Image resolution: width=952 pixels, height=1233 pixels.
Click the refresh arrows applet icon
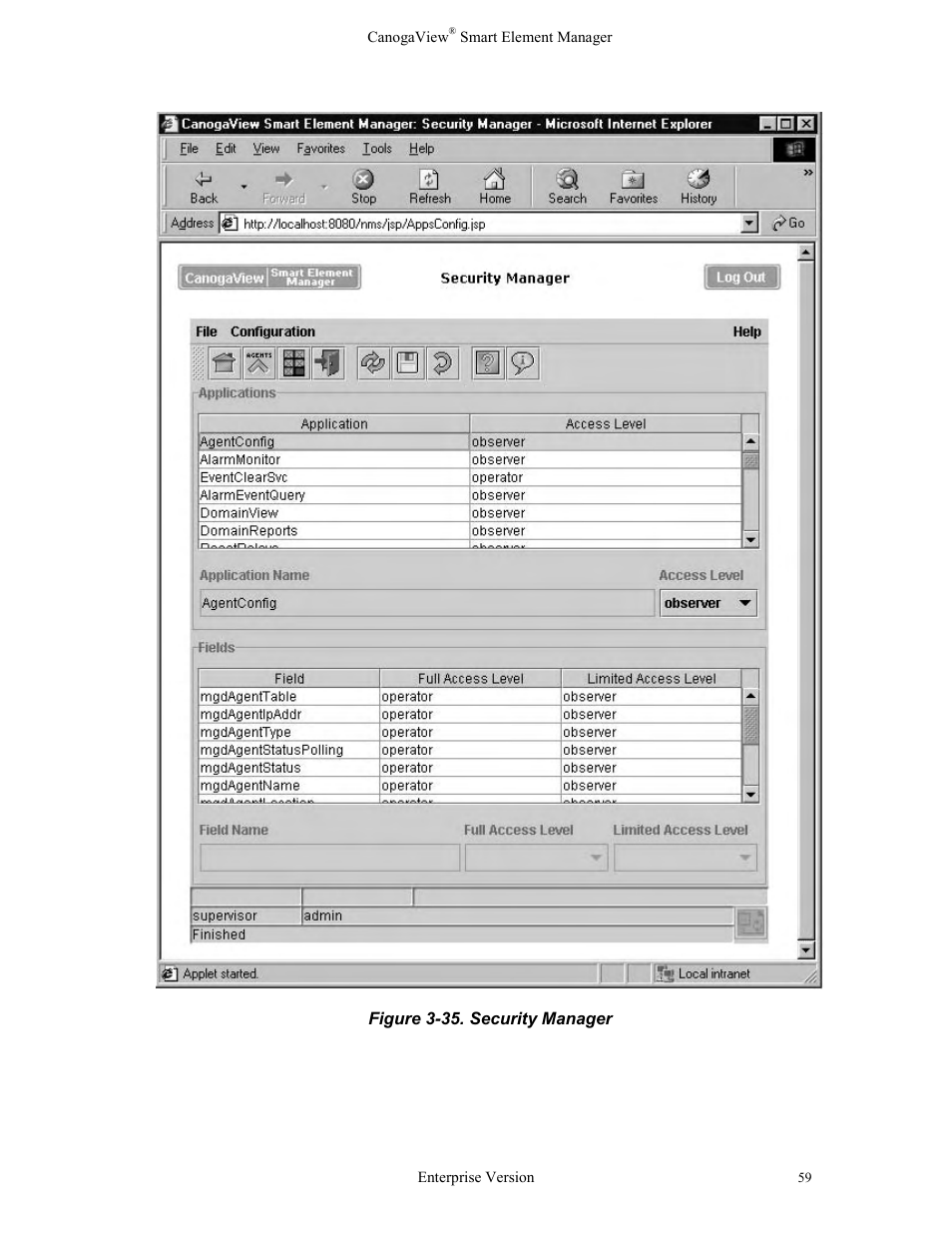tap(372, 363)
